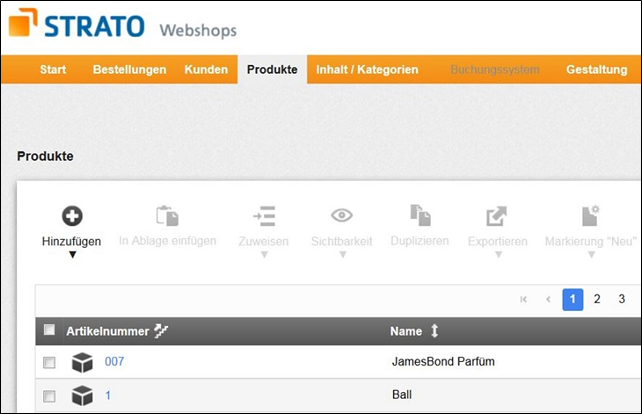Go to page 2
Screen dimensions: 642x414
pyautogui.click(x=597, y=299)
